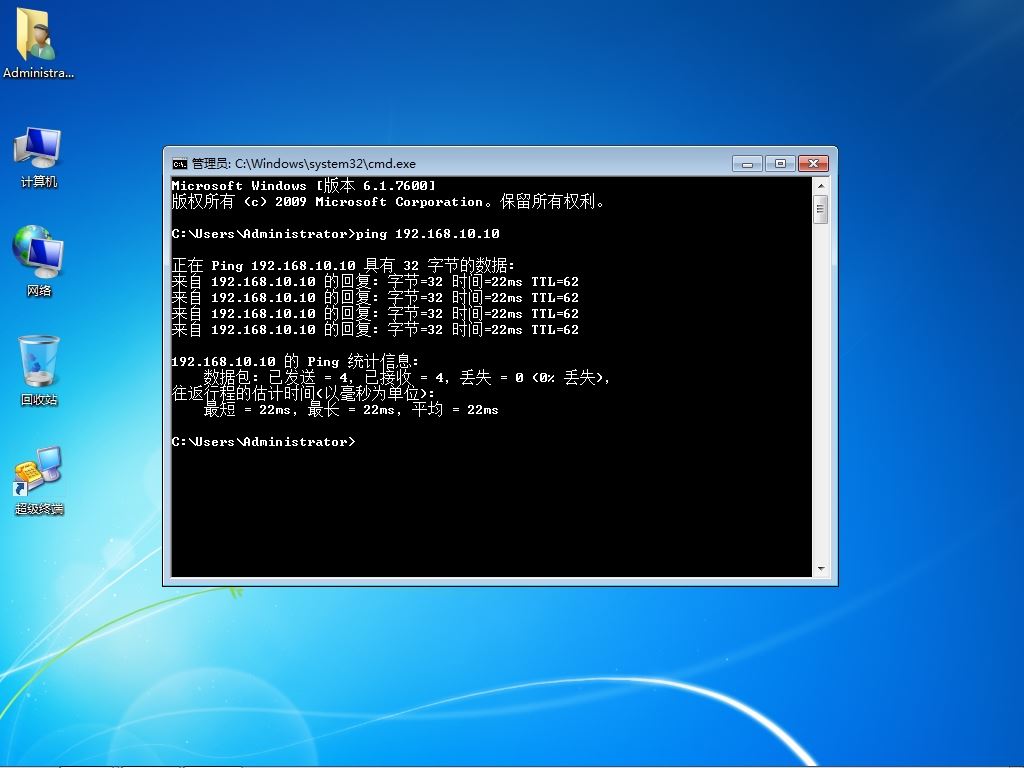Click the '往返行程的估计时间' line

click(x=303, y=394)
